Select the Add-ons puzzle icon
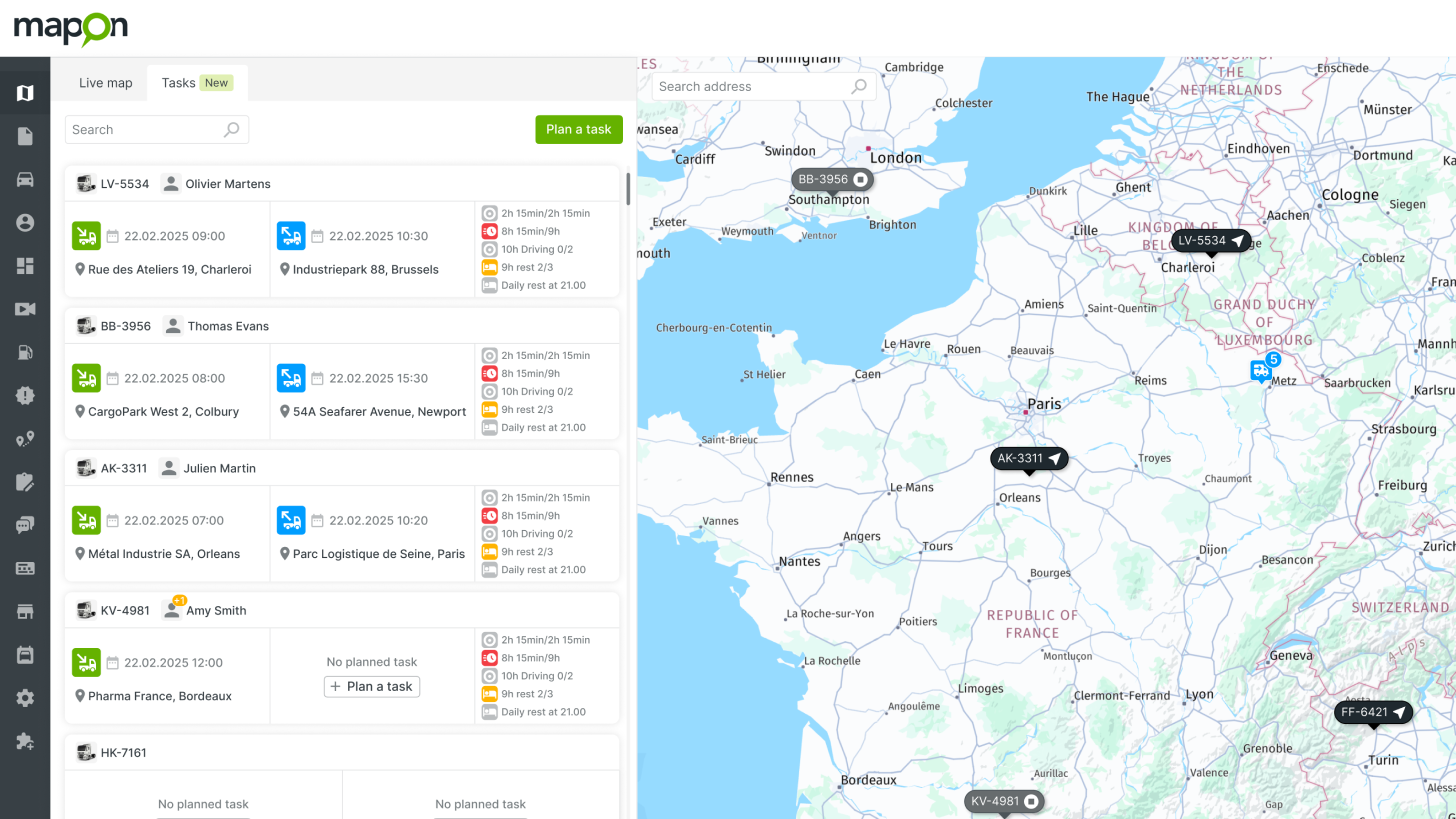Image resolution: width=1456 pixels, height=819 pixels. click(24, 740)
